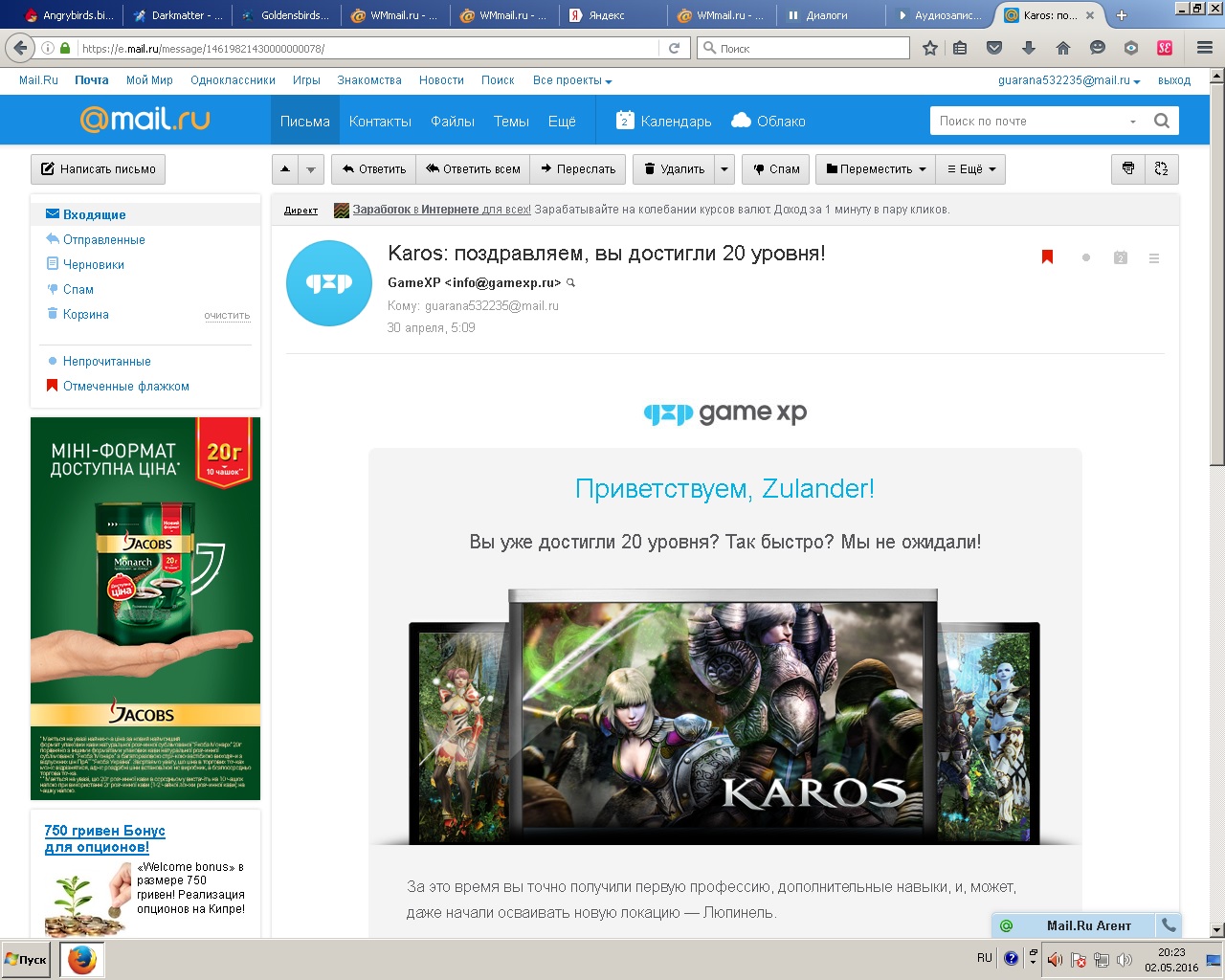Save page to Pocket icon

pyautogui.click(x=994, y=48)
